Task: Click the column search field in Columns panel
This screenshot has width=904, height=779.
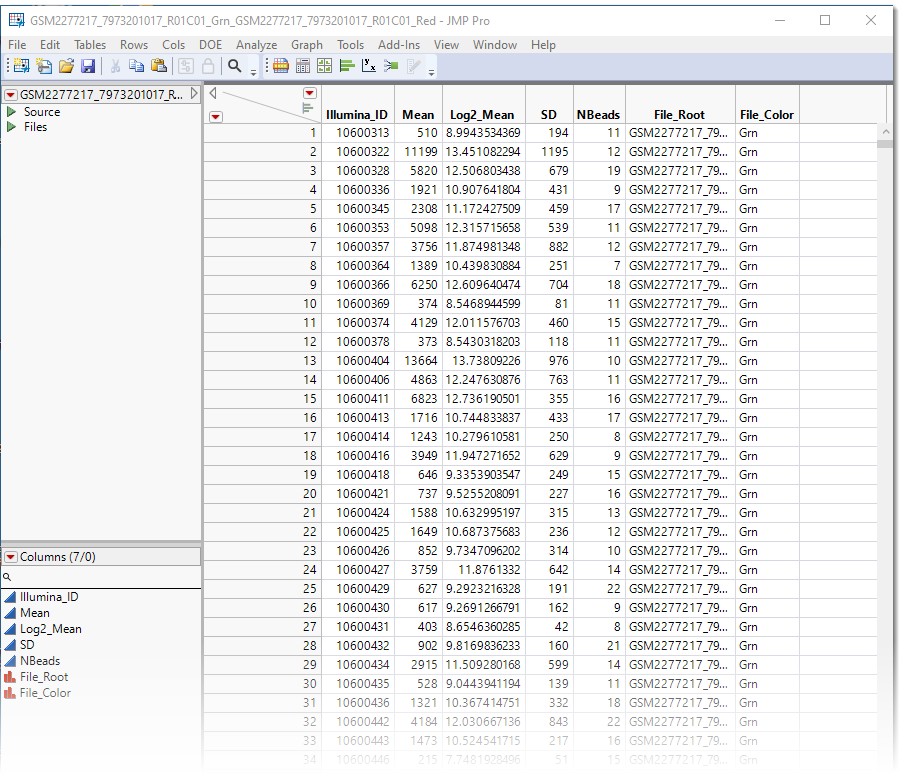Action: [x=100, y=577]
